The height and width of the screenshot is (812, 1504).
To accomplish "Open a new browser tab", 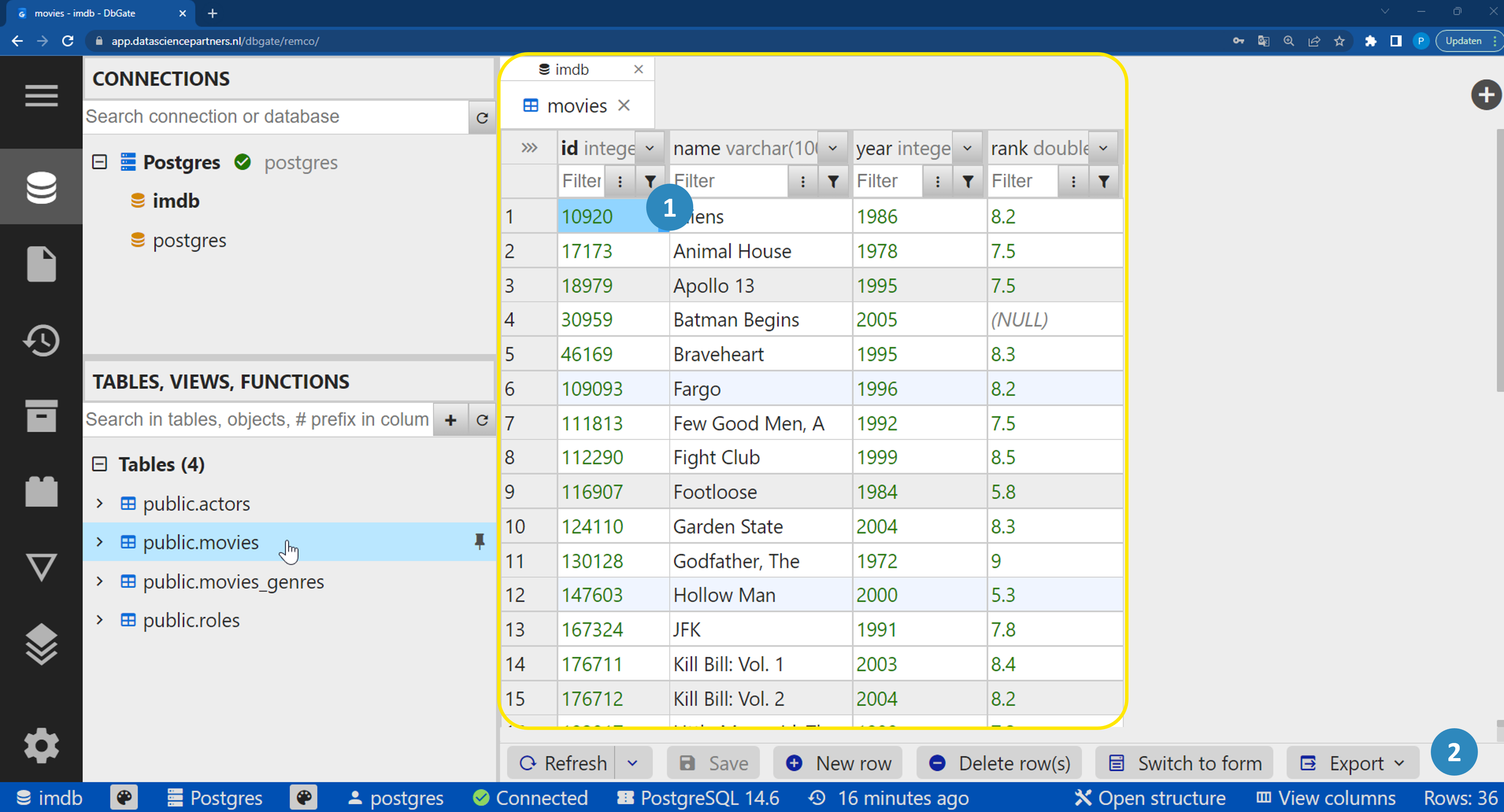I will 213,13.
